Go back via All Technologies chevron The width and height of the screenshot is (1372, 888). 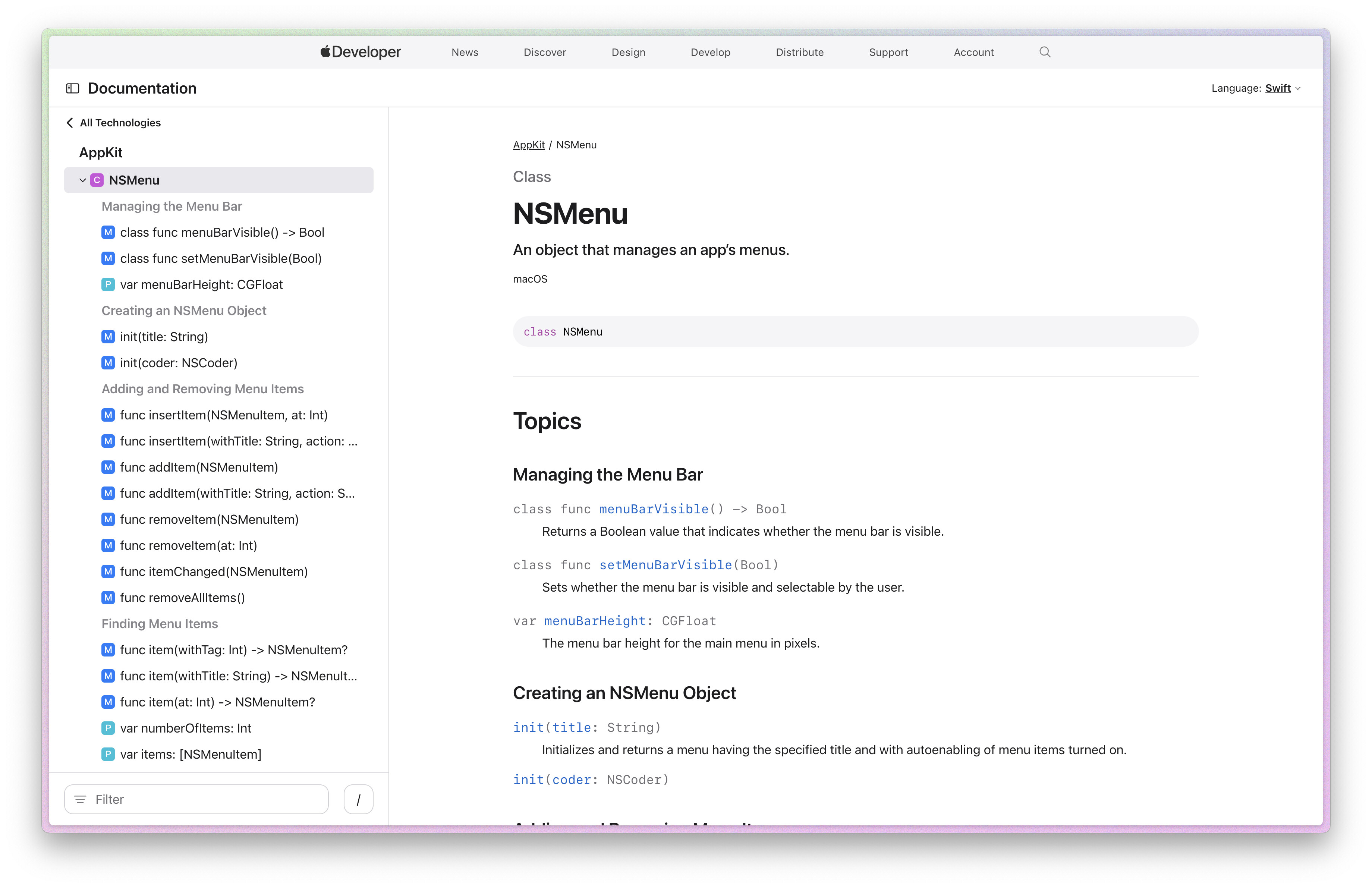70,123
